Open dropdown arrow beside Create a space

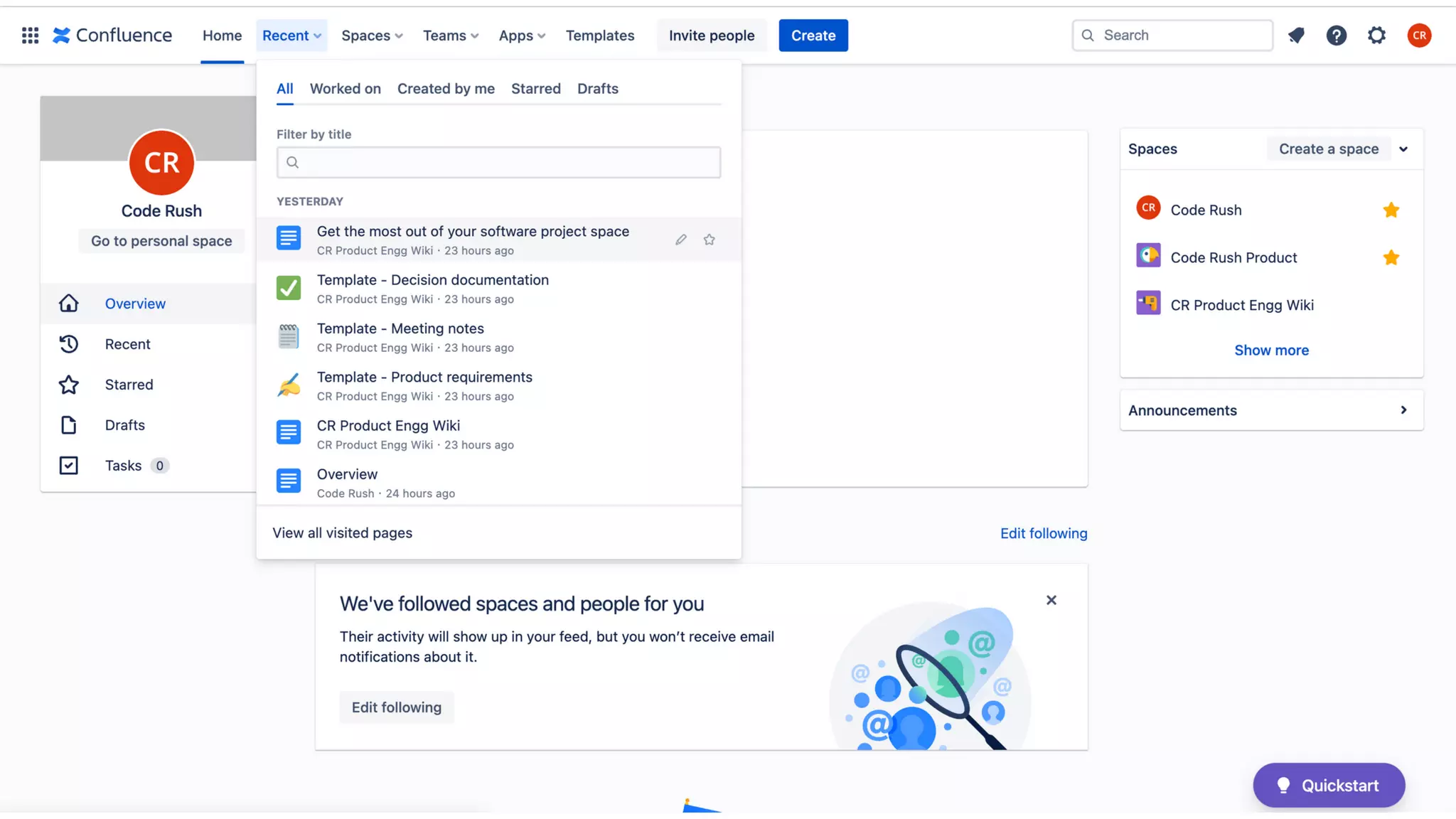pyautogui.click(x=1403, y=149)
